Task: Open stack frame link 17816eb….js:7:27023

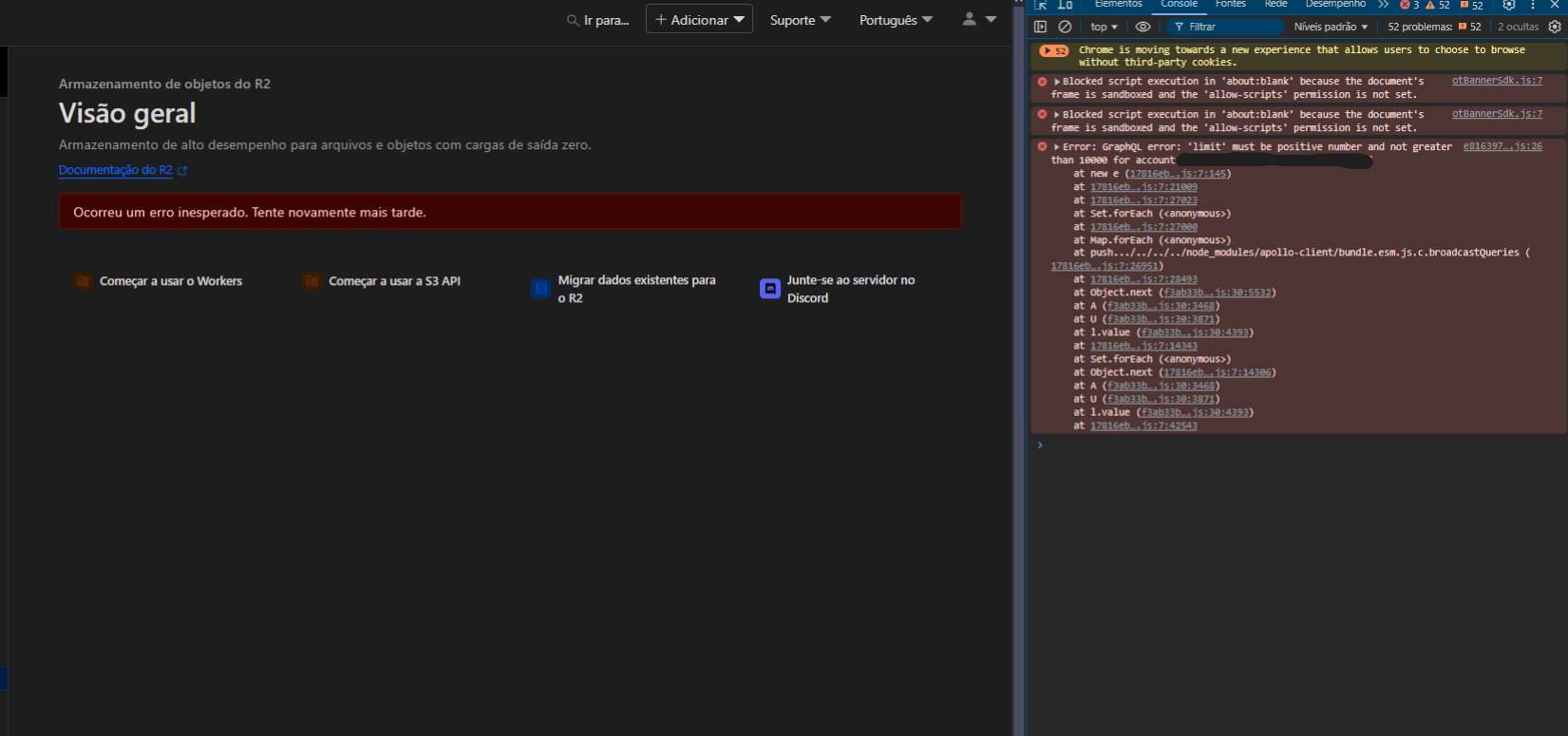Action: coord(1143,200)
